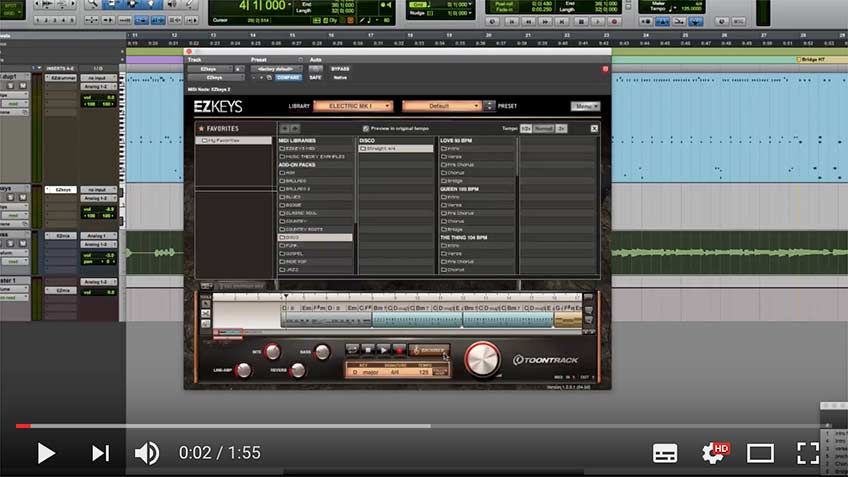This screenshot has width=848, height=477.
Task: Click the Pro Tools transport stop button
Action: point(581,22)
